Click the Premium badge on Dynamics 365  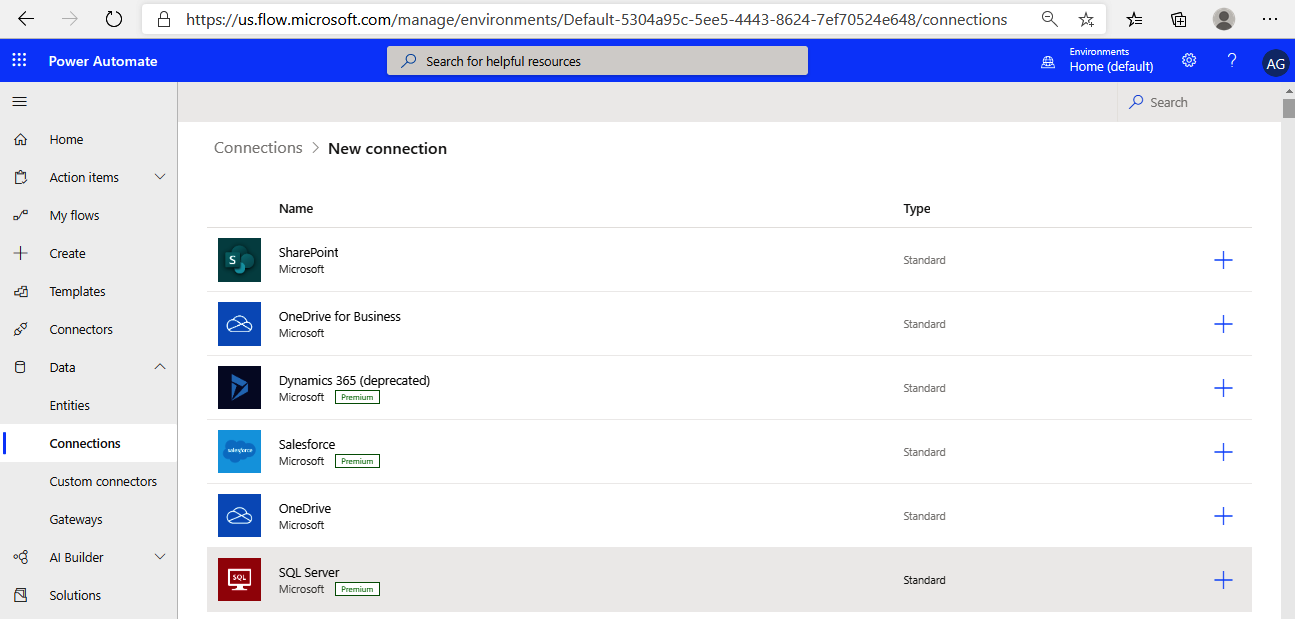point(357,397)
